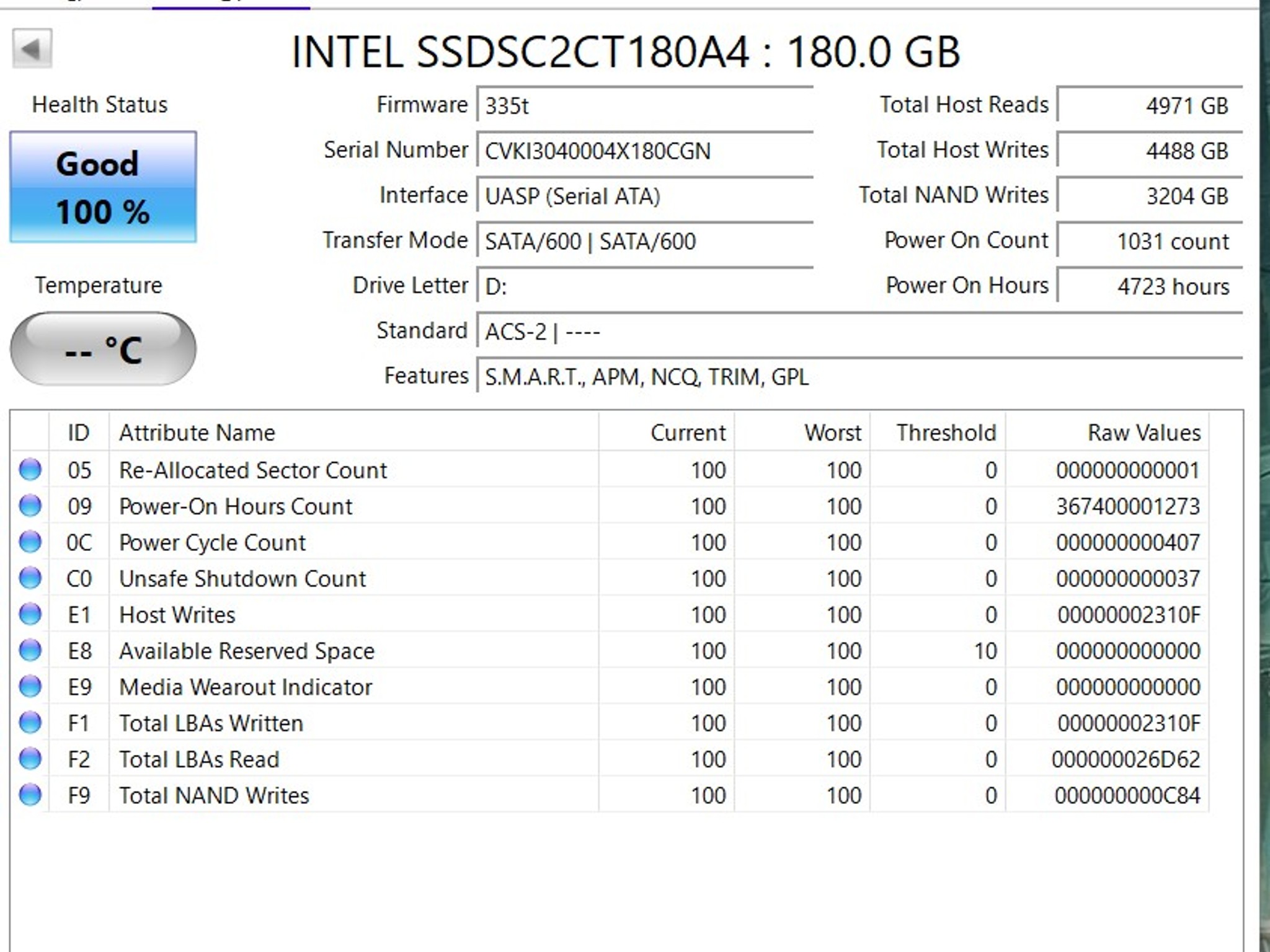The height and width of the screenshot is (952, 1270).
Task: Click the Transfer Mode field SATA/600
Action: [645, 240]
